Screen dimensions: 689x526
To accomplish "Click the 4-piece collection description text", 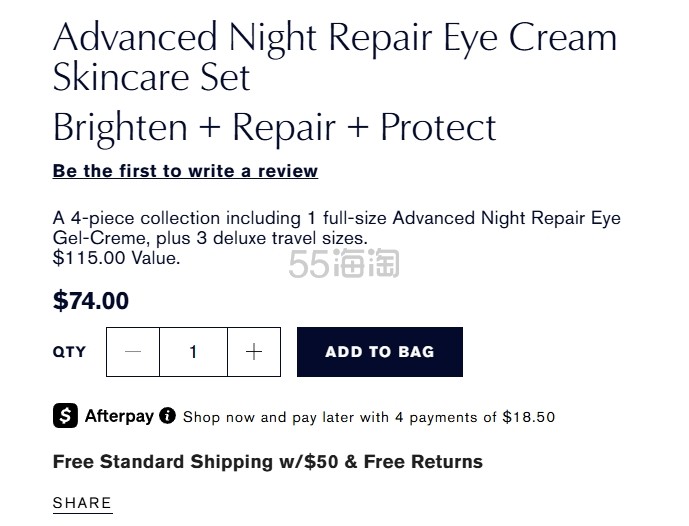I will 336,218.
